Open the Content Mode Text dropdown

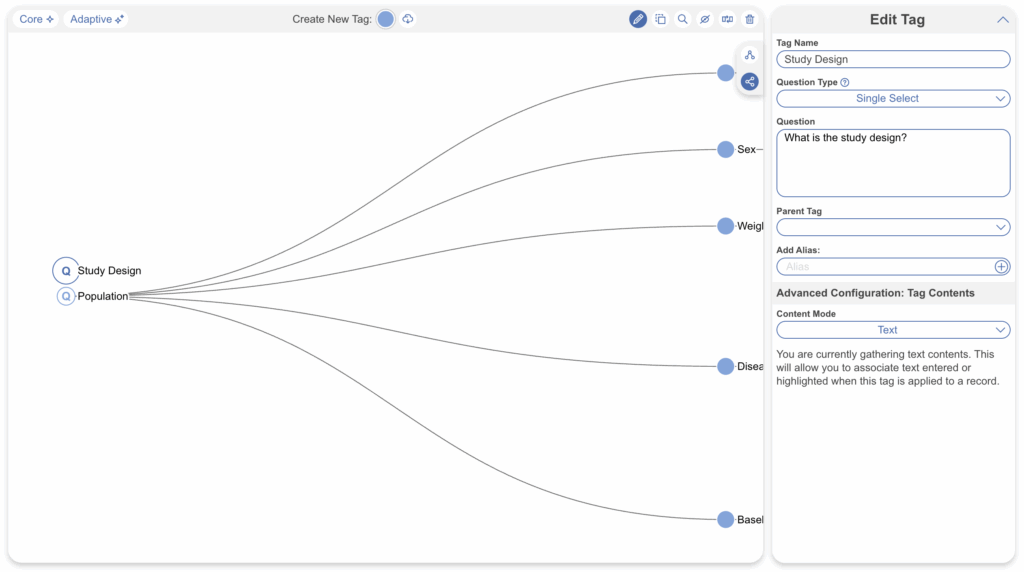(x=893, y=330)
